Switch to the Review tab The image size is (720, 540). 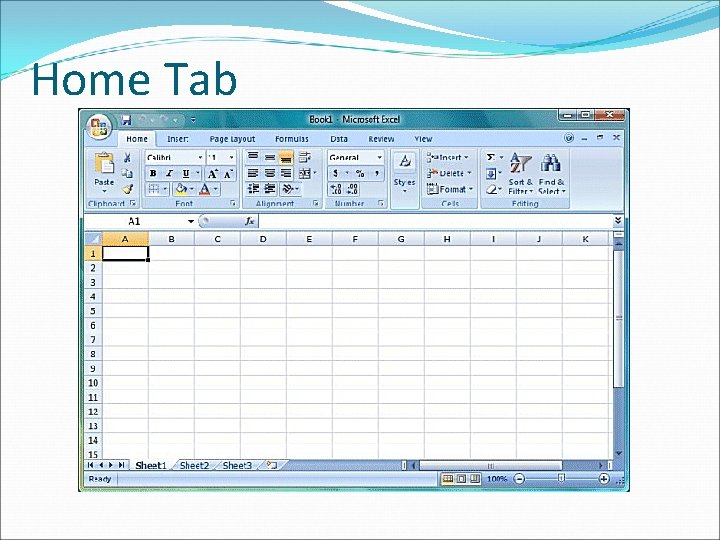tap(381, 139)
